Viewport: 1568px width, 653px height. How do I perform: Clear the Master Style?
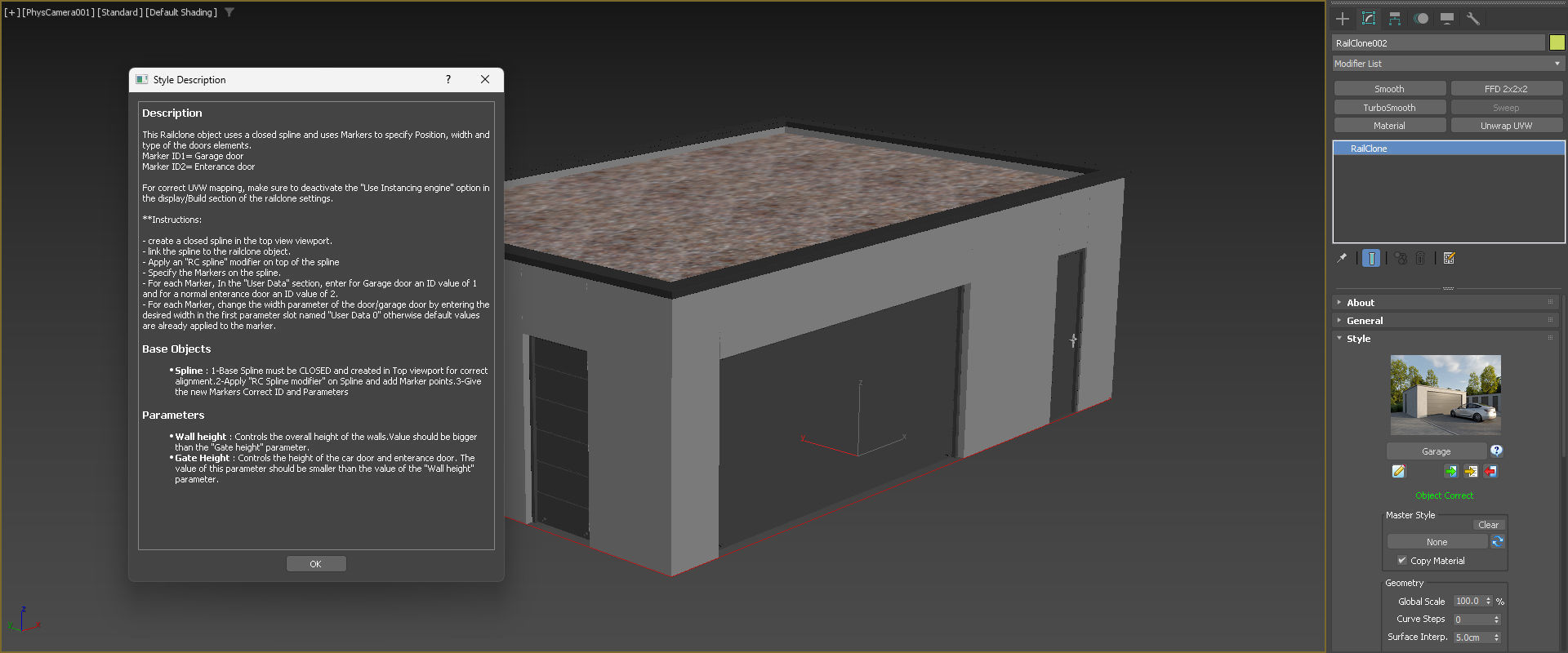point(1489,525)
